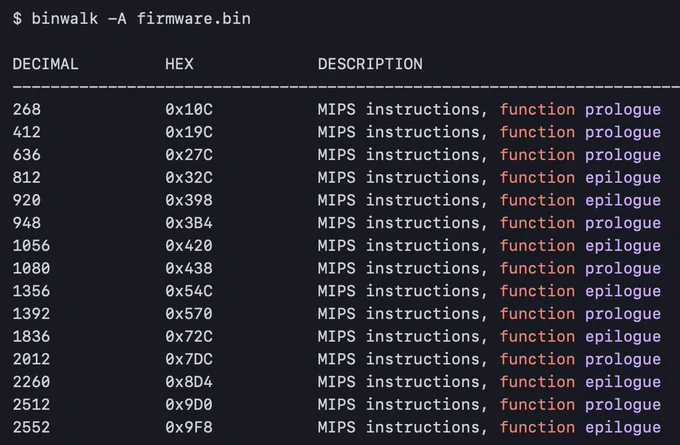The width and height of the screenshot is (680, 445).
Task: Click decimal offset 2512
Action: point(31,404)
